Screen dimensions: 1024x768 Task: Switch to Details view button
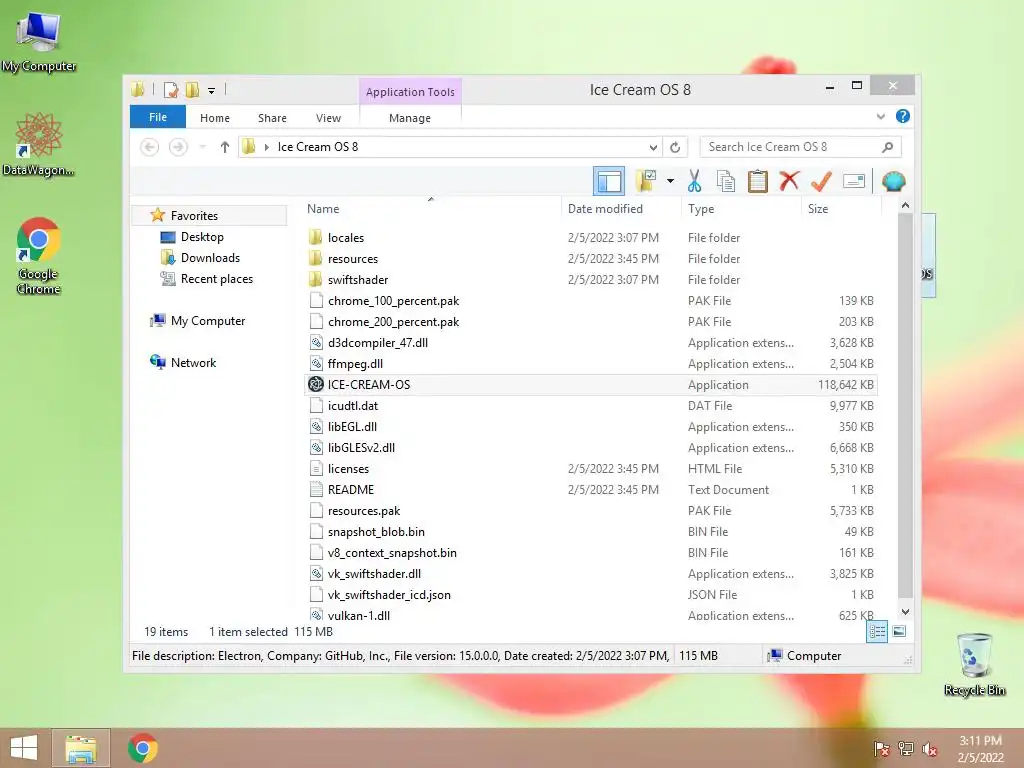877,632
